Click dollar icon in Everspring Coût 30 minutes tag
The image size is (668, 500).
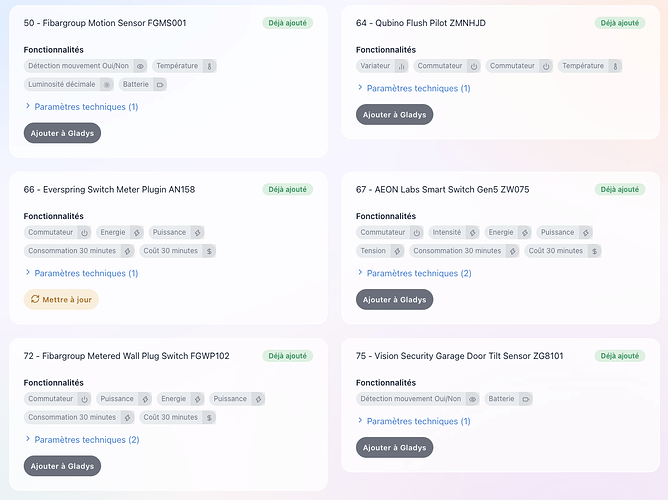click(x=209, y=251)
